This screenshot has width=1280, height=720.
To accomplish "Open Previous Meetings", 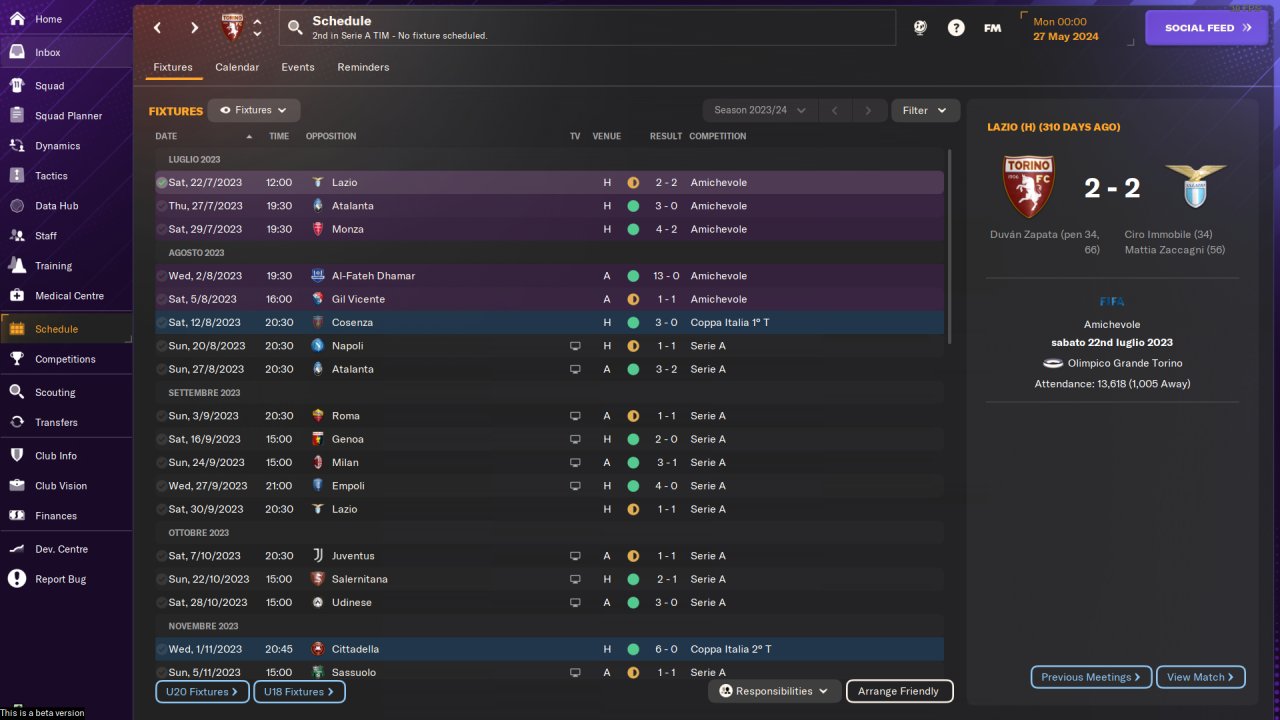I will (x=1091, y=677).
